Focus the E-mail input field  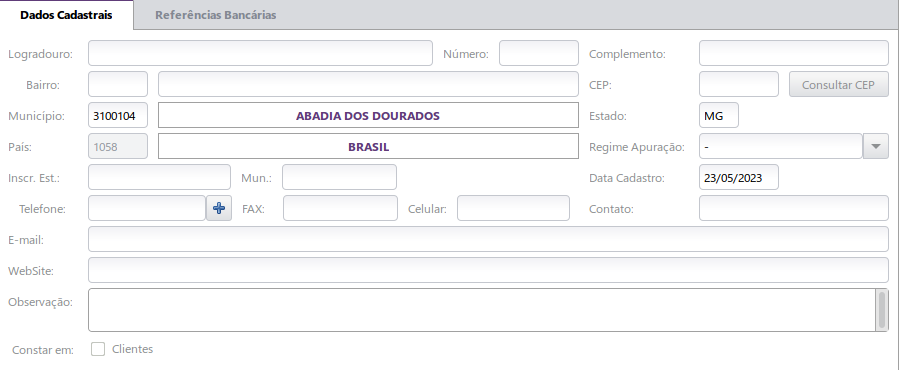point(488,239)
